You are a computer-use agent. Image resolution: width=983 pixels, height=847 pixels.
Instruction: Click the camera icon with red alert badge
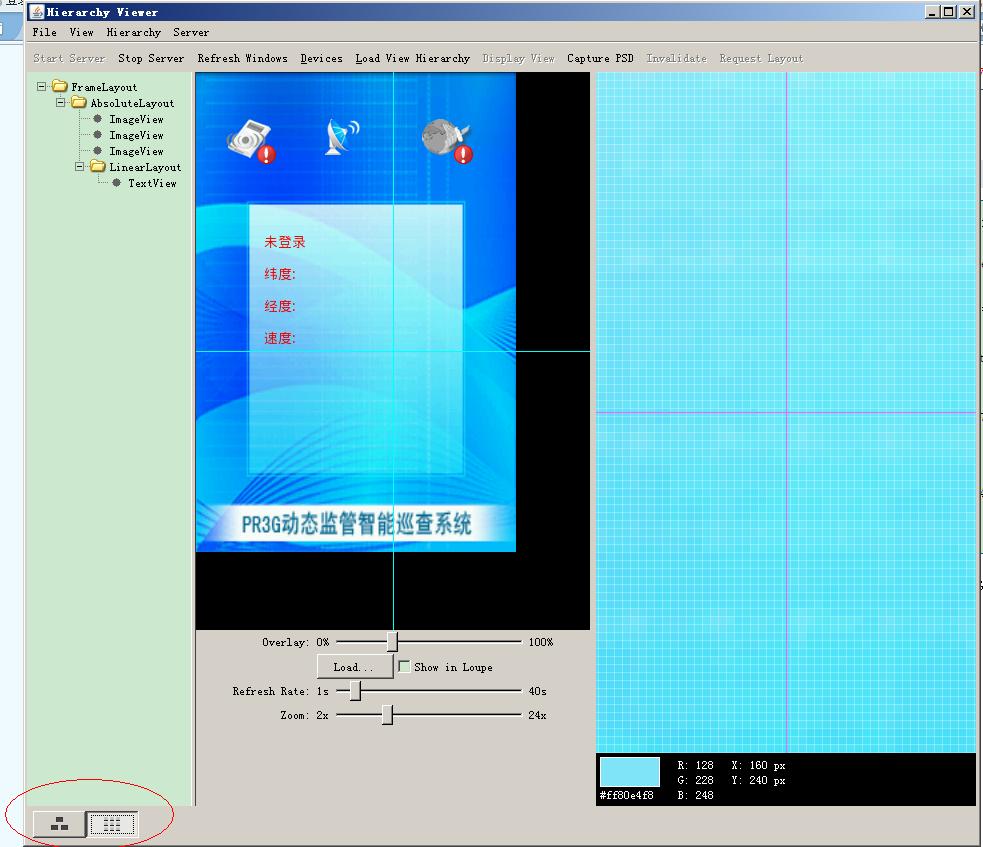point(251,141)
